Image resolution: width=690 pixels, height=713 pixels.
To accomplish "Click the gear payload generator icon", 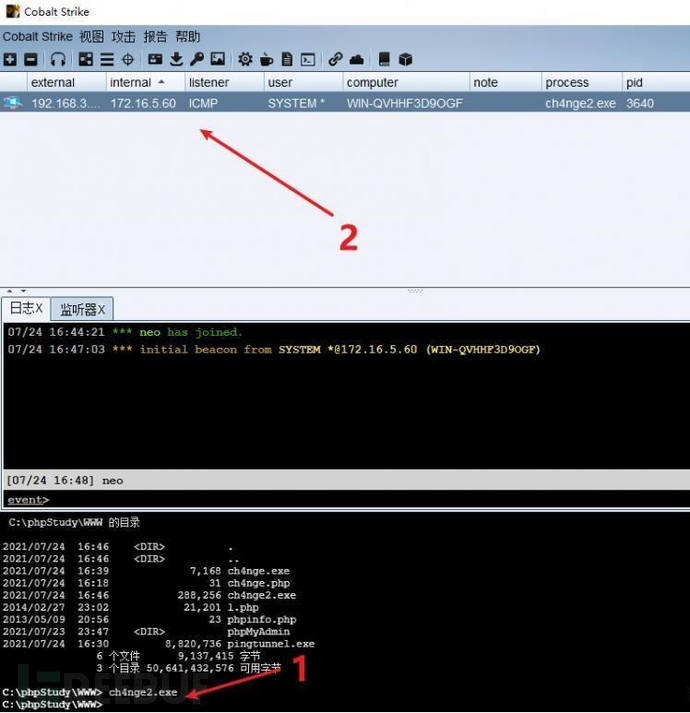I will pyautogui.click(x=245, y=59).
